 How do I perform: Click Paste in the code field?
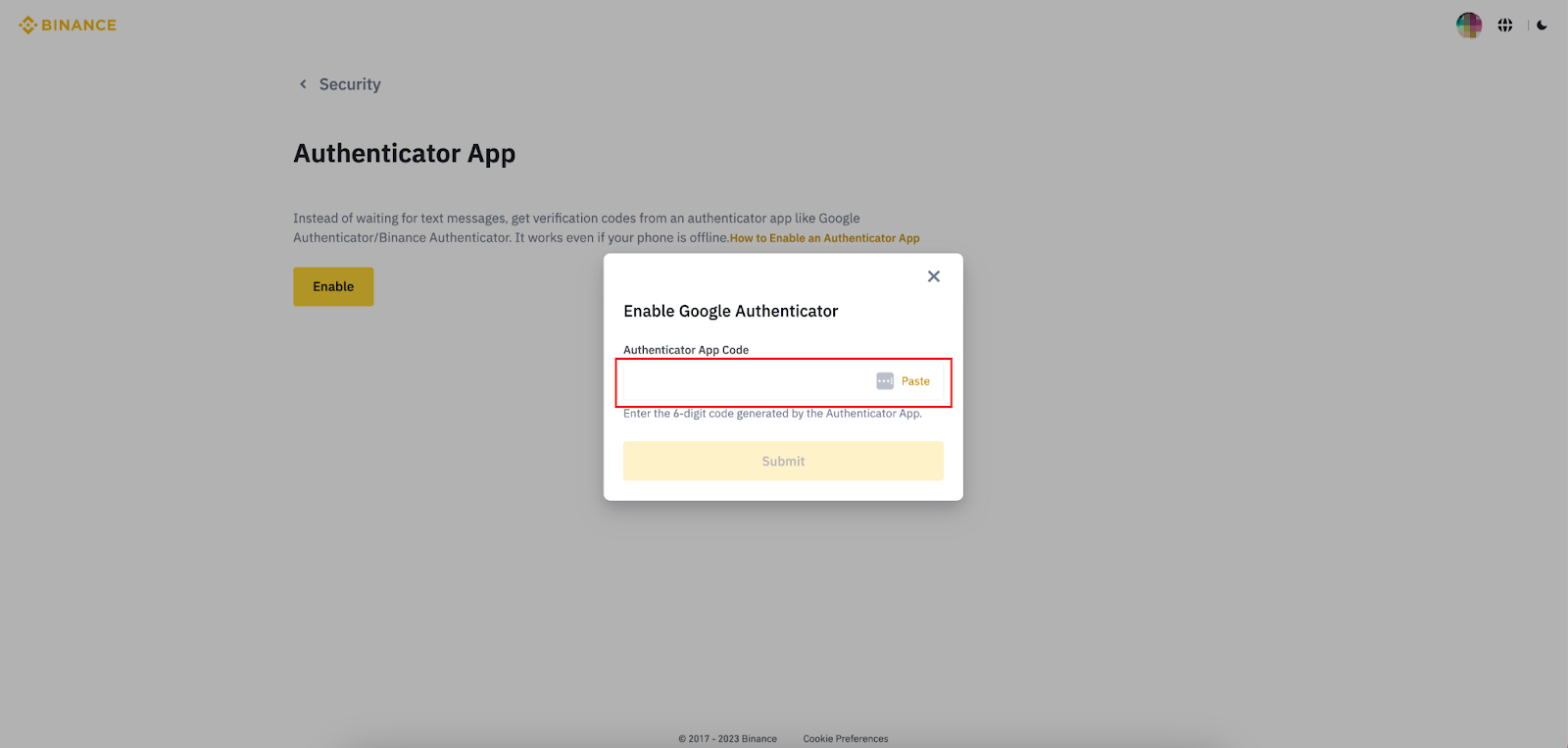[915, 381]
